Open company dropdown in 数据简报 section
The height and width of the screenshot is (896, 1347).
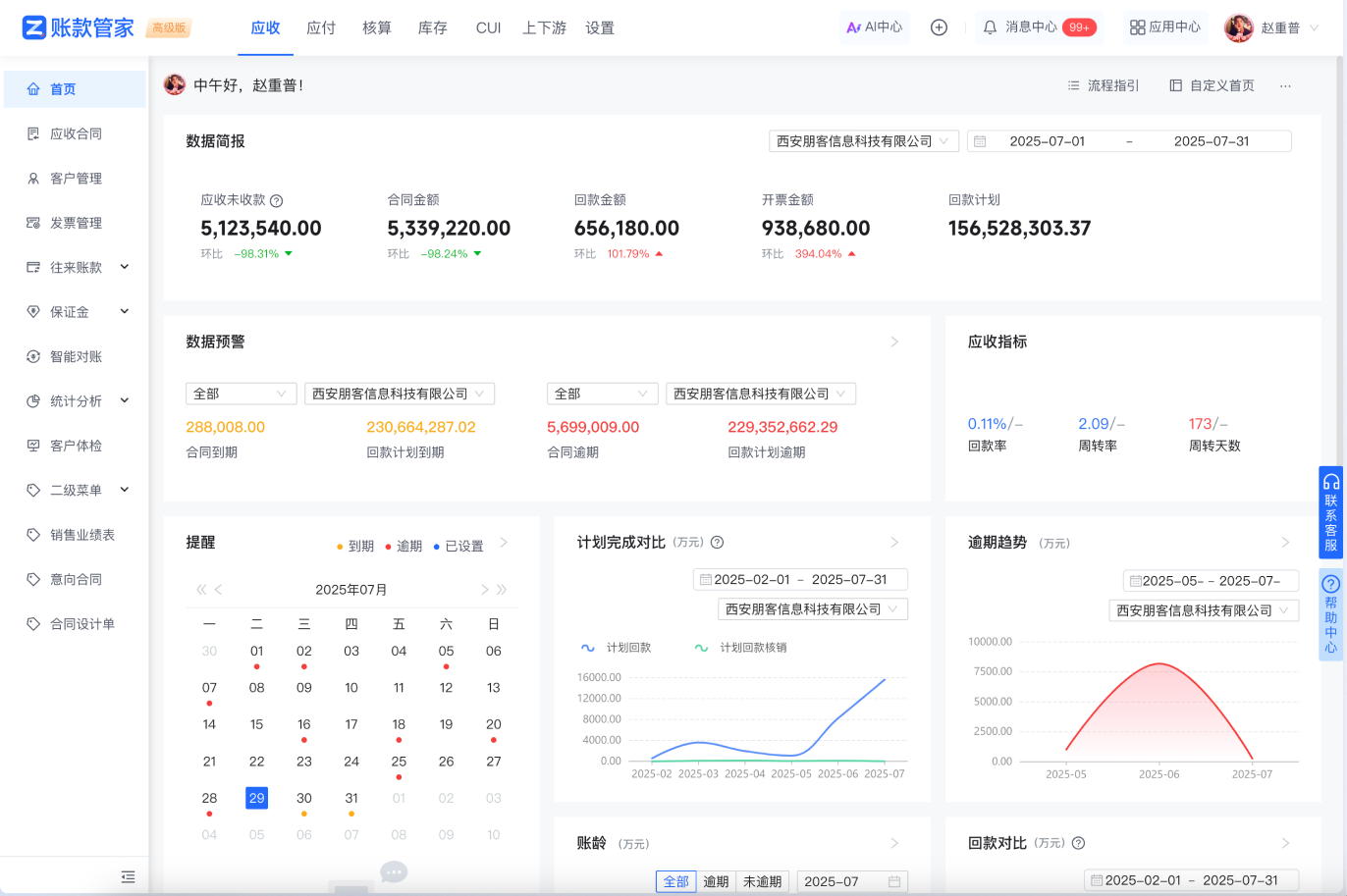click(x=863, y=141)
